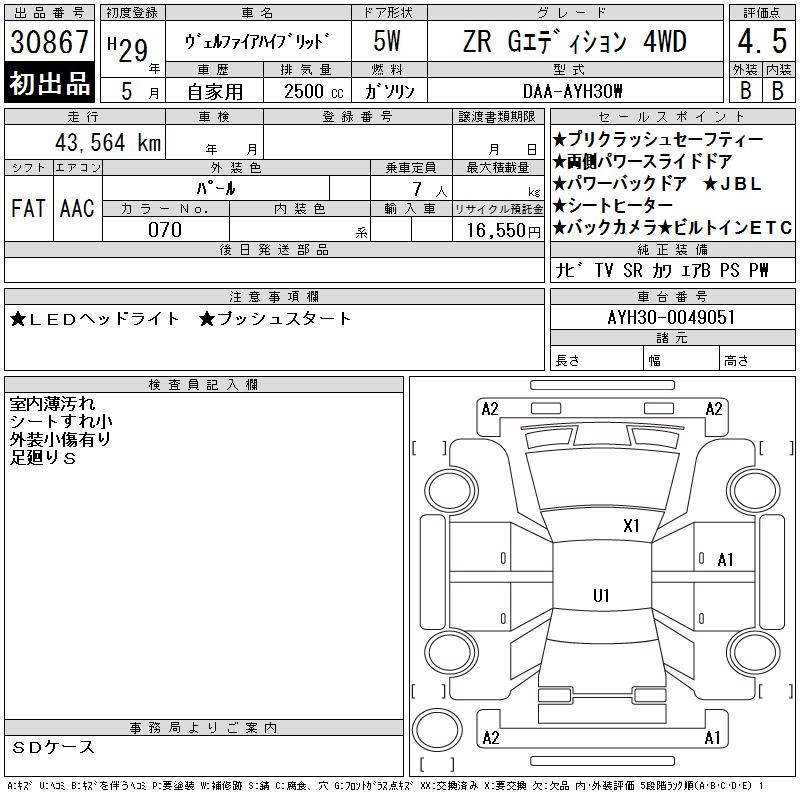800x800 pixels.
Task: Click the A2 mark at rear-left corner
Action: point(490,738)
